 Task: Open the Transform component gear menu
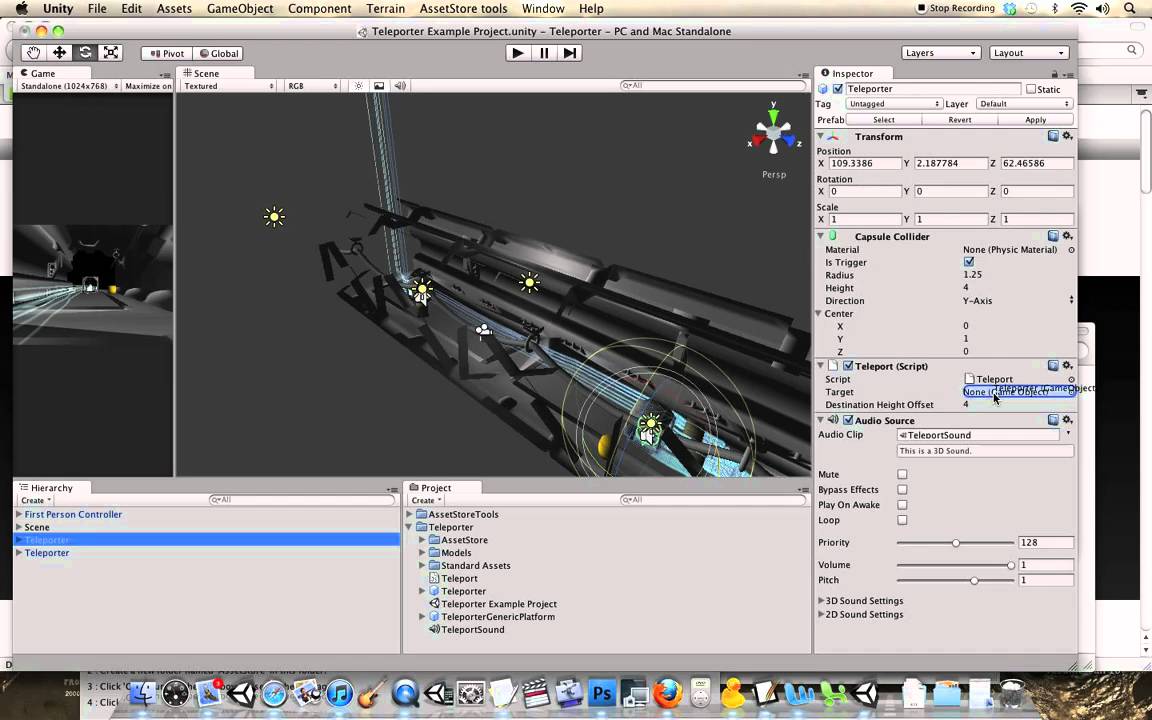(x=1067, y=136)
